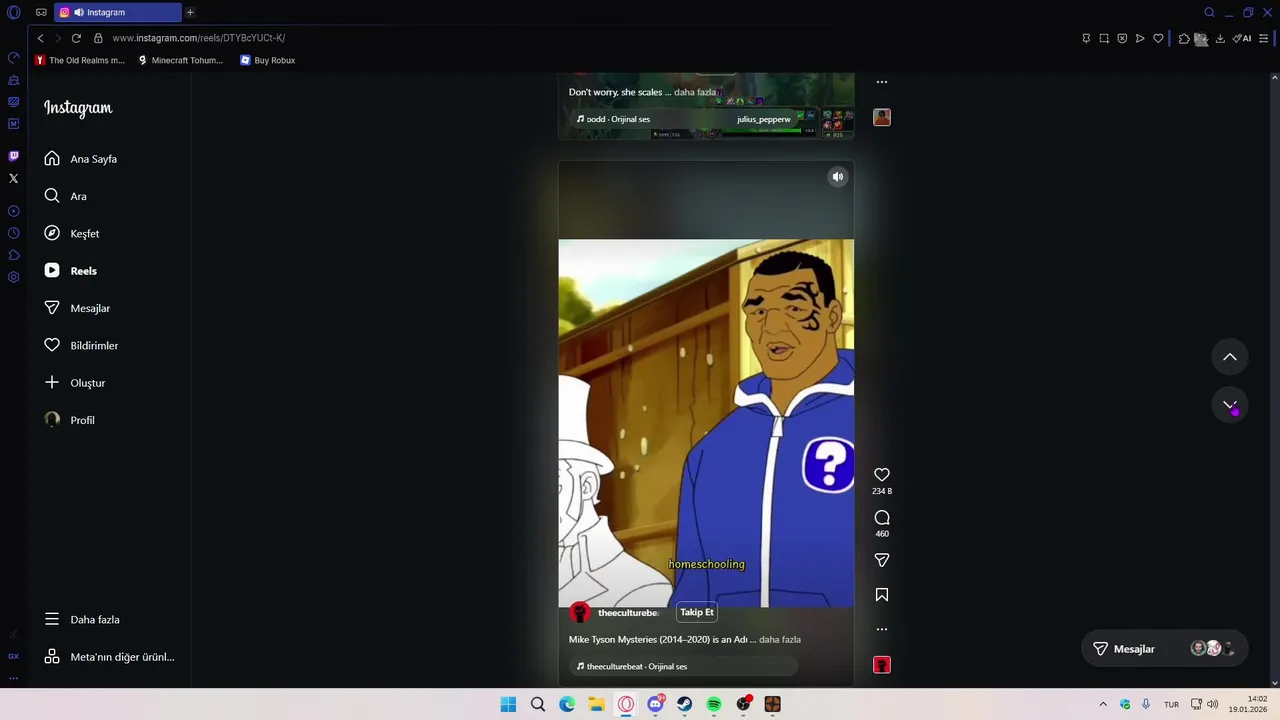The width and height of the screenshot is (1280, 720).
Task: Open audio thumbnail of the upper reel
Action: point(882,117)
